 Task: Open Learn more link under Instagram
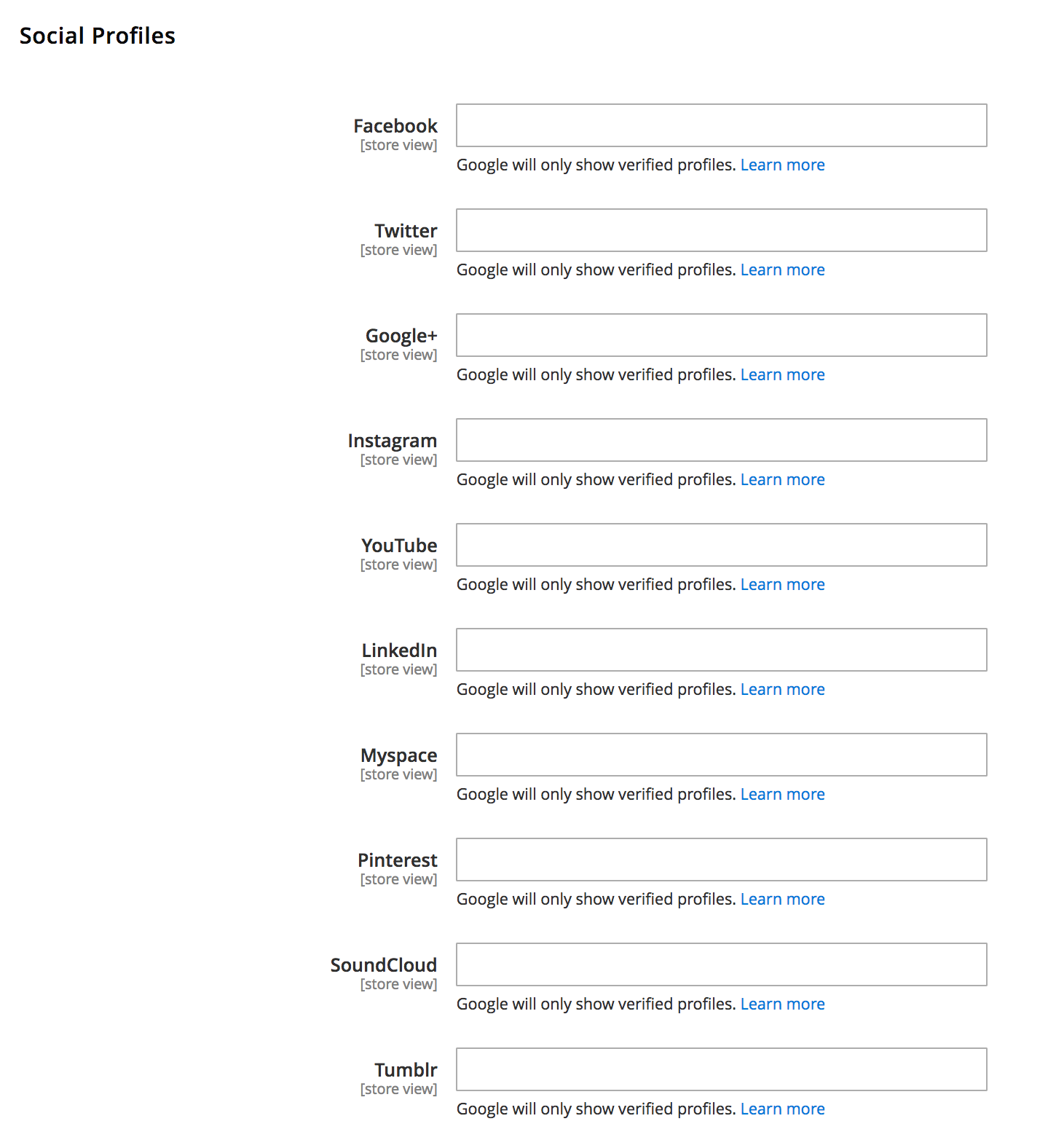pos(782,479)
